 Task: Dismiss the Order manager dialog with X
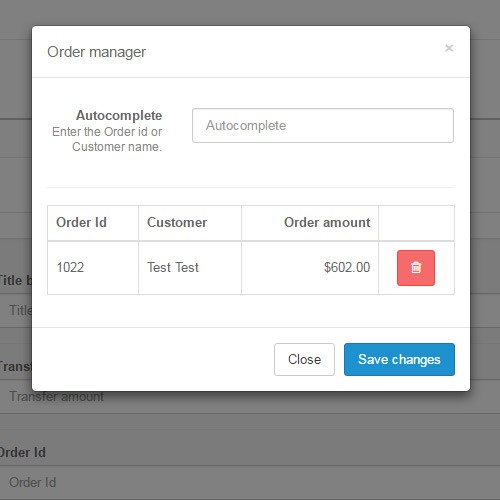point(449,48)
